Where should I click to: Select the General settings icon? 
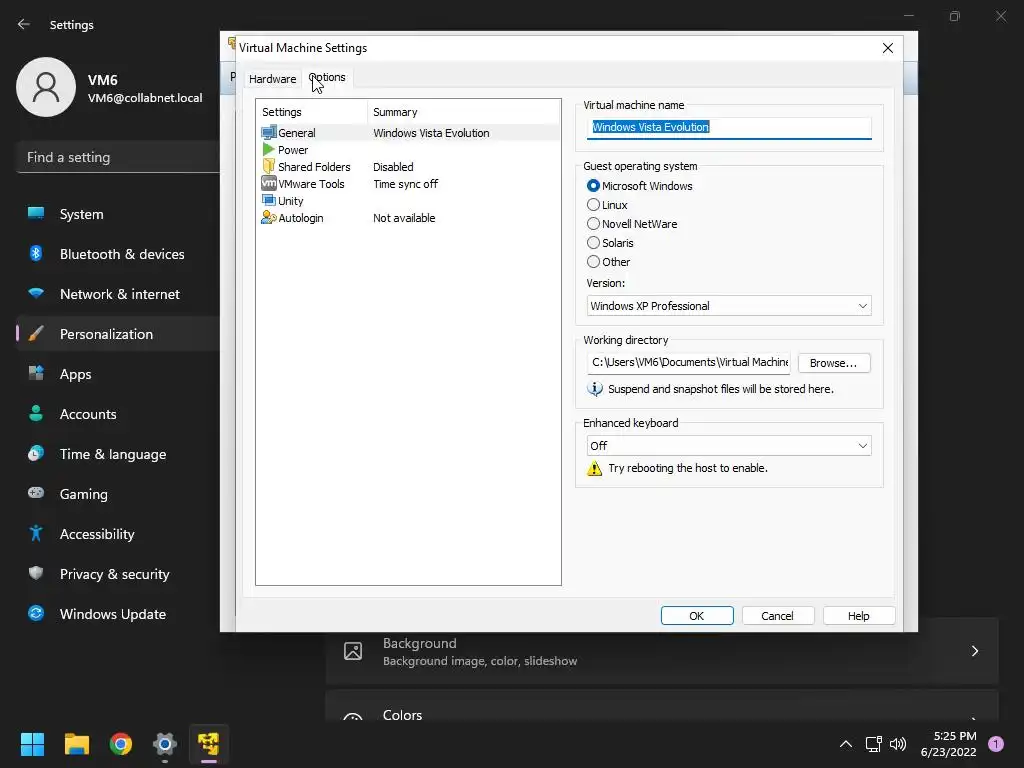268,133
